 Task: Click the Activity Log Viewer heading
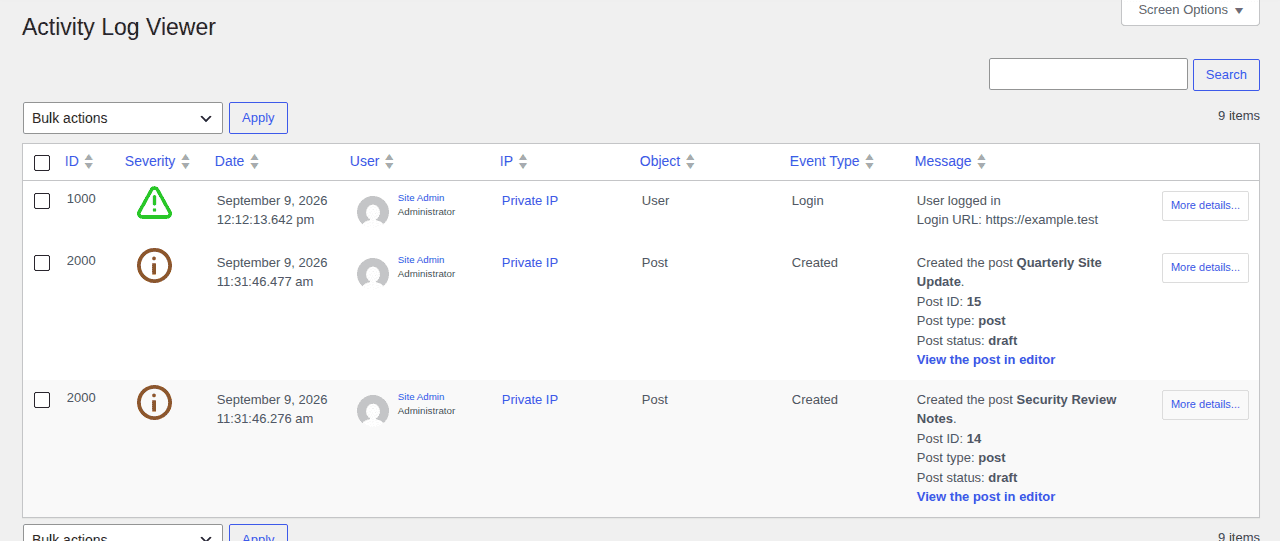point(119,28)
